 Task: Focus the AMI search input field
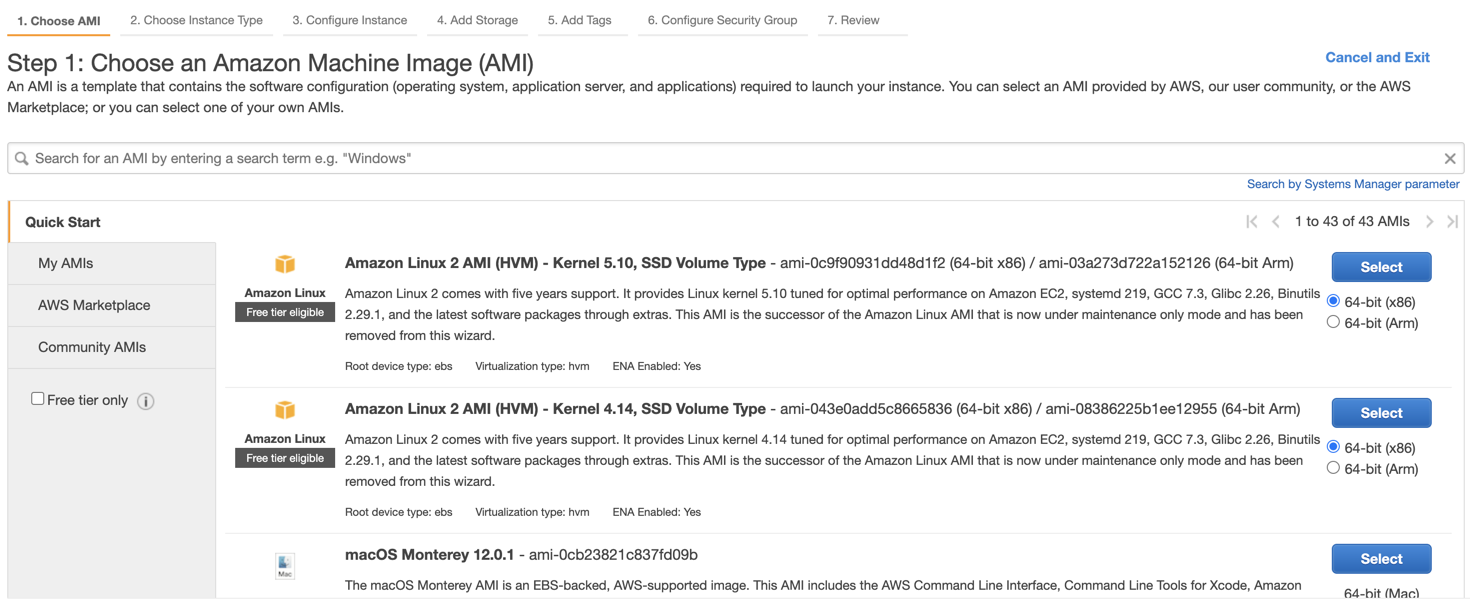tap(735, 158)
